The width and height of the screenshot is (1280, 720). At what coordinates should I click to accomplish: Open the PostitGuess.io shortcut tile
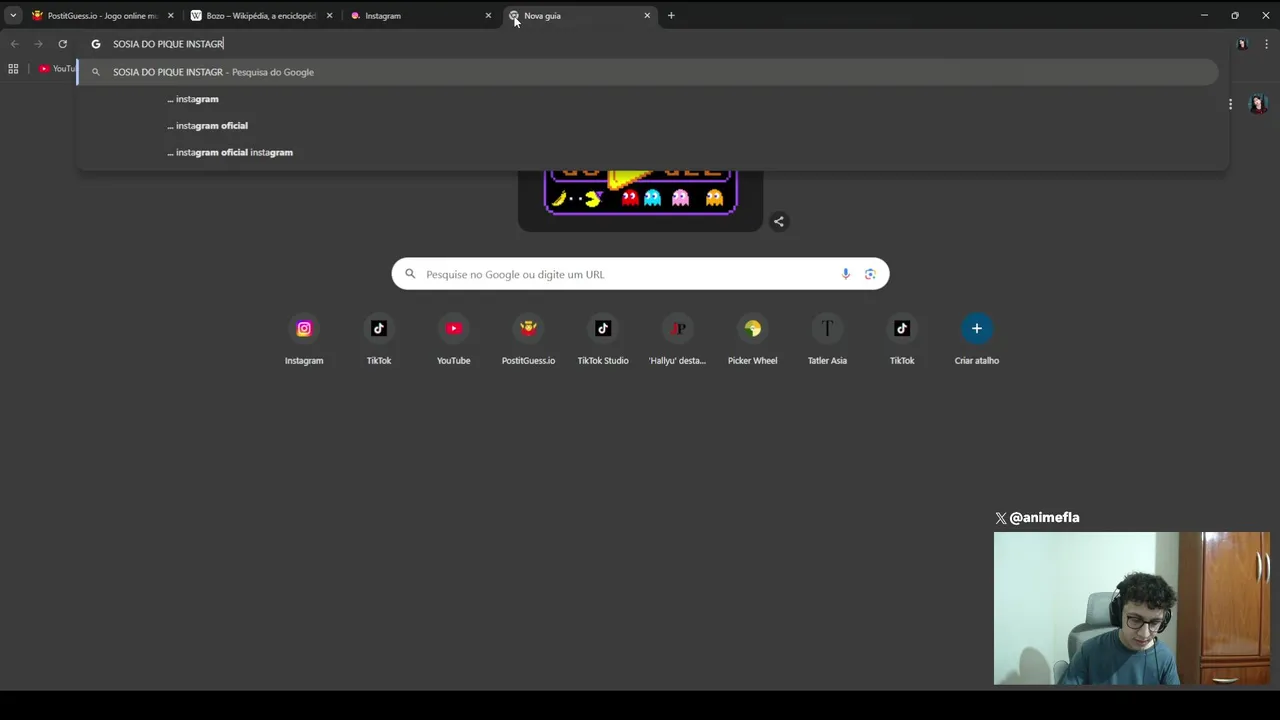click(528, 340)
